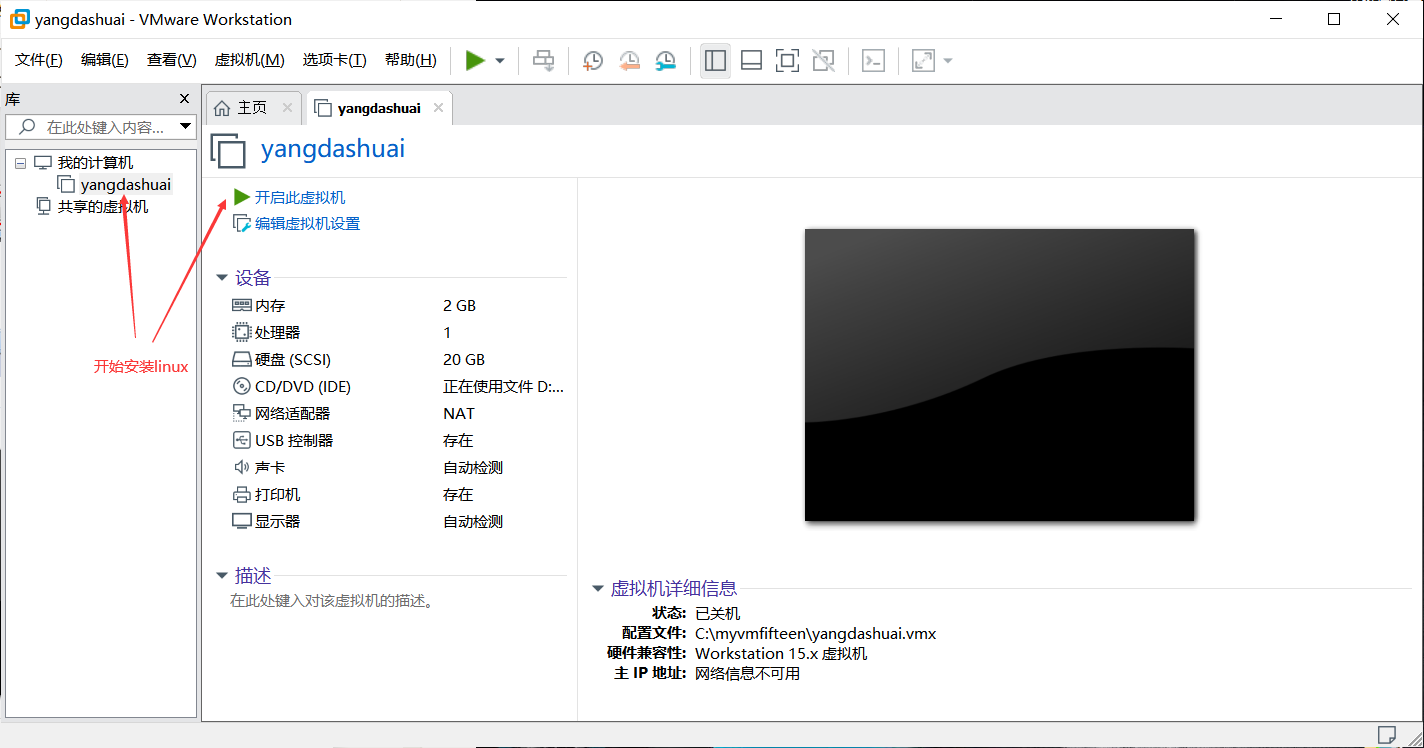This screenshot has height=748, width=1424.
Task: Click 编辑虚拟机设置 link
Action: (307, 223)
